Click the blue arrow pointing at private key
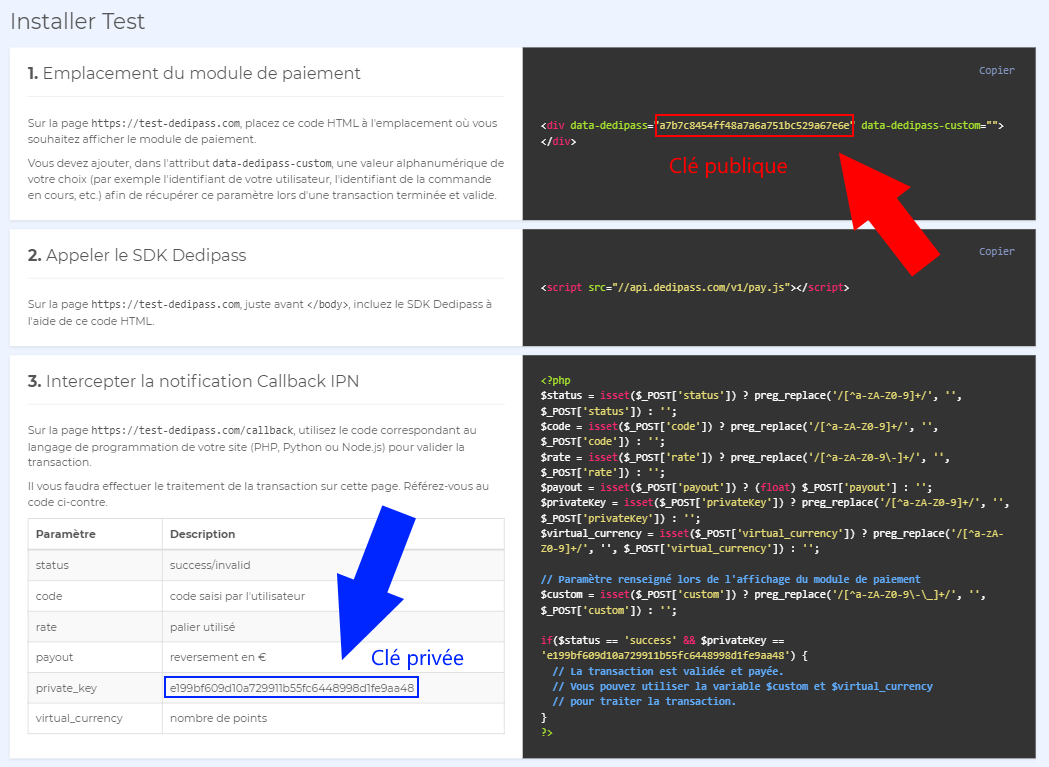 tap(376, 578)
